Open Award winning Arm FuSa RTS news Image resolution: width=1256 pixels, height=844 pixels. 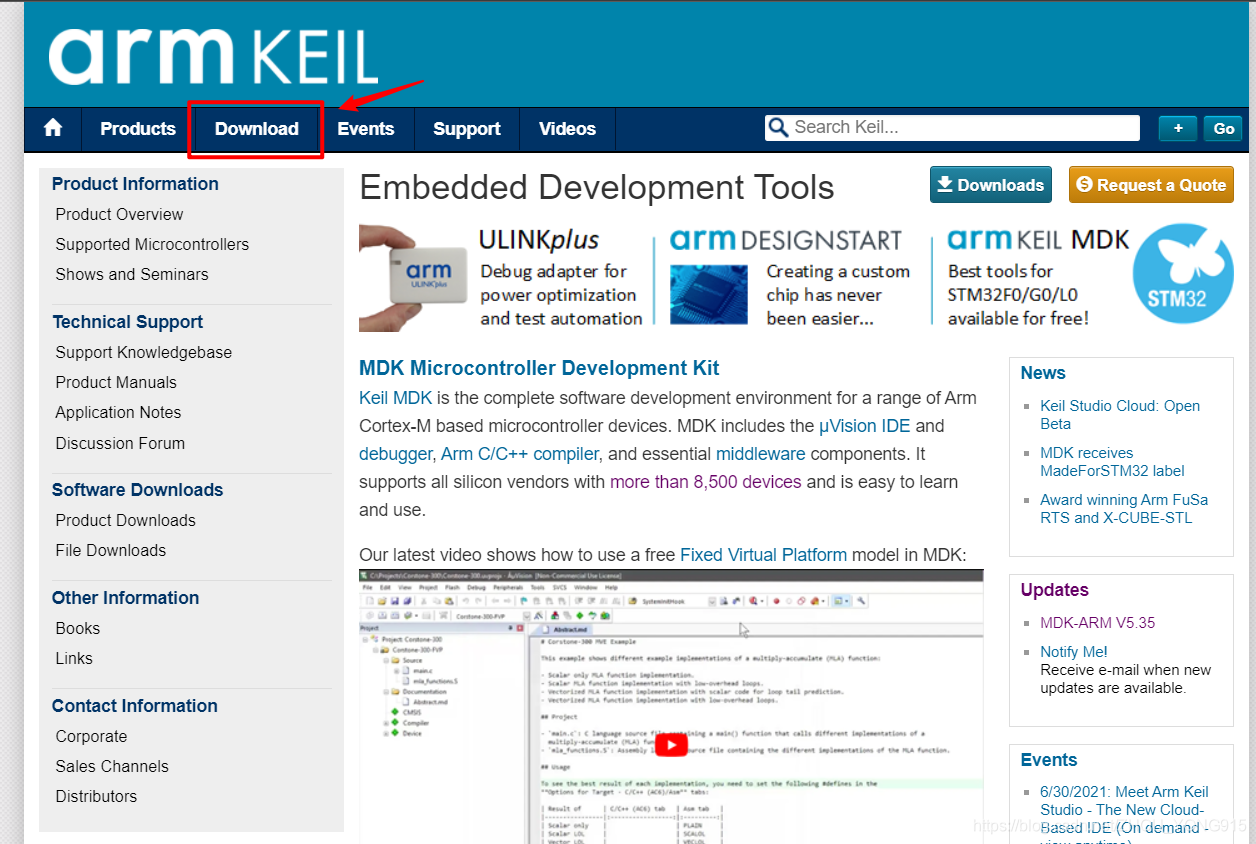tap(1124, 508)
